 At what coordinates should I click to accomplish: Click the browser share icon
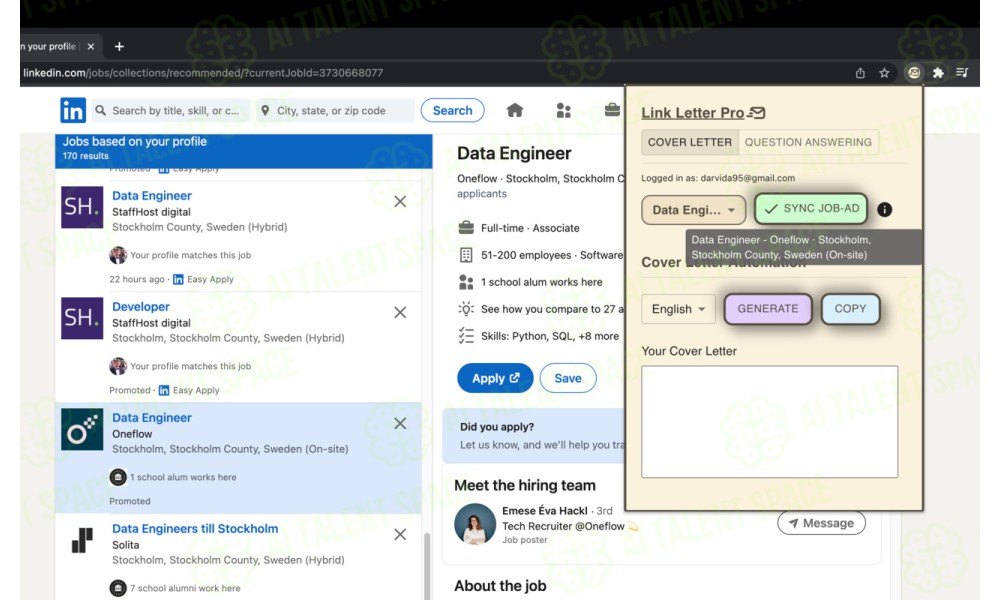[860, 73]
